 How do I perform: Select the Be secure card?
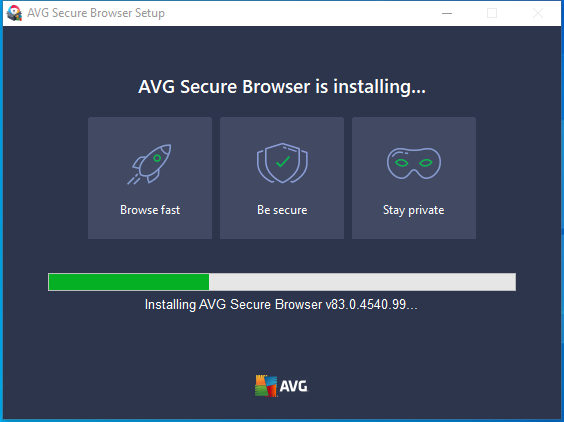point(282,178)
